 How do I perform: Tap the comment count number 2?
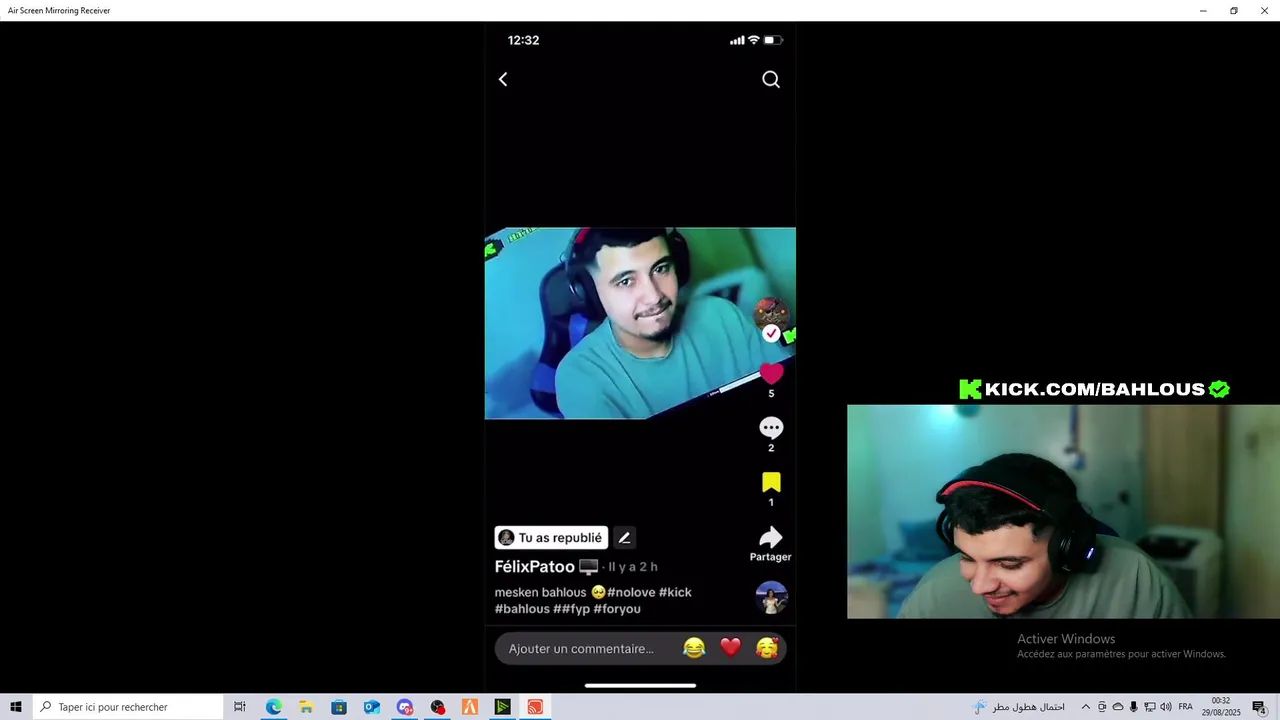[771, 448]
